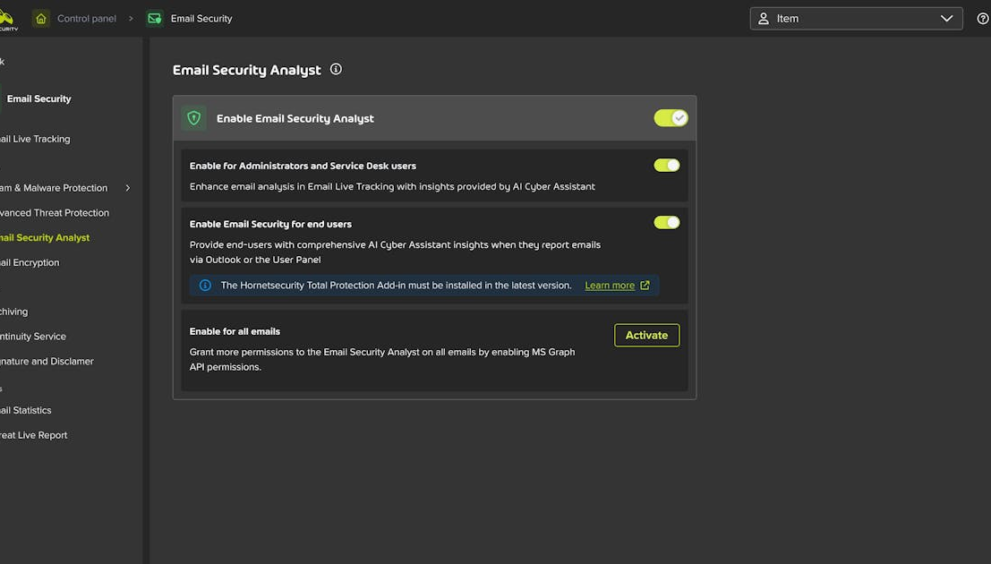Click the shield icon in Enable header
The height and width of the screenshot is (564, 991).
point(194,118)
